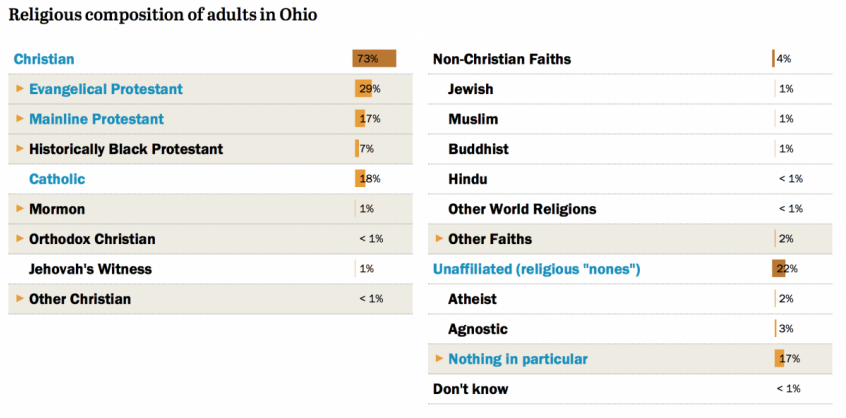846x418 pixels.
Task: Expand Historically Black Protestant arrow
Action: tap(20, 149)
